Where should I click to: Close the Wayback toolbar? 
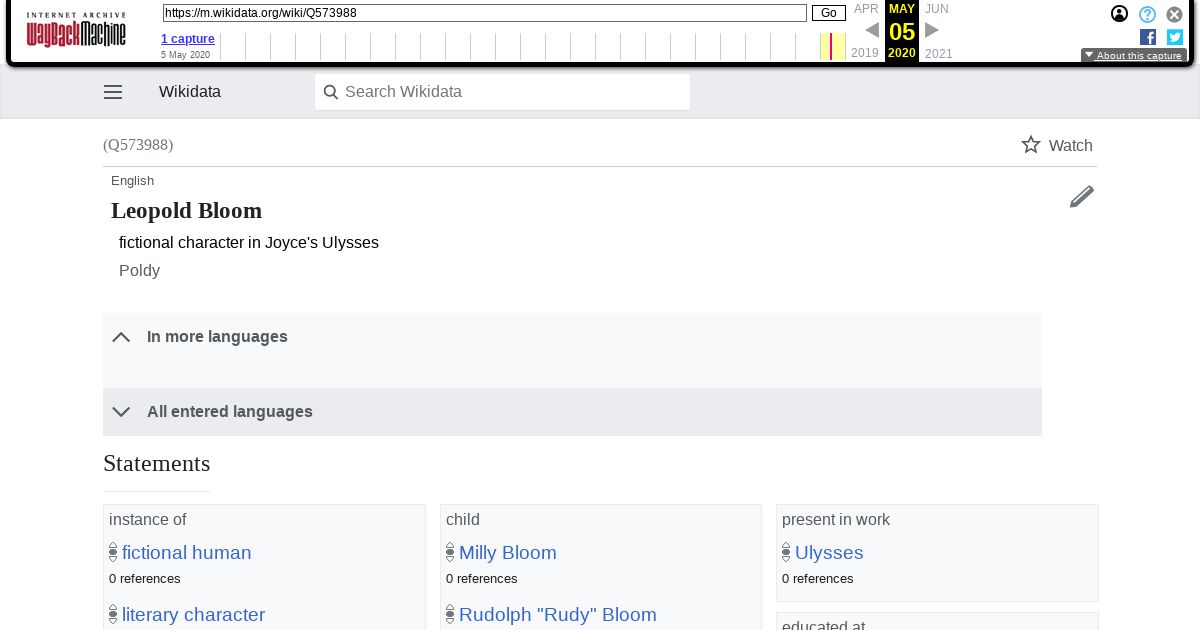(x=1175, y=14)
